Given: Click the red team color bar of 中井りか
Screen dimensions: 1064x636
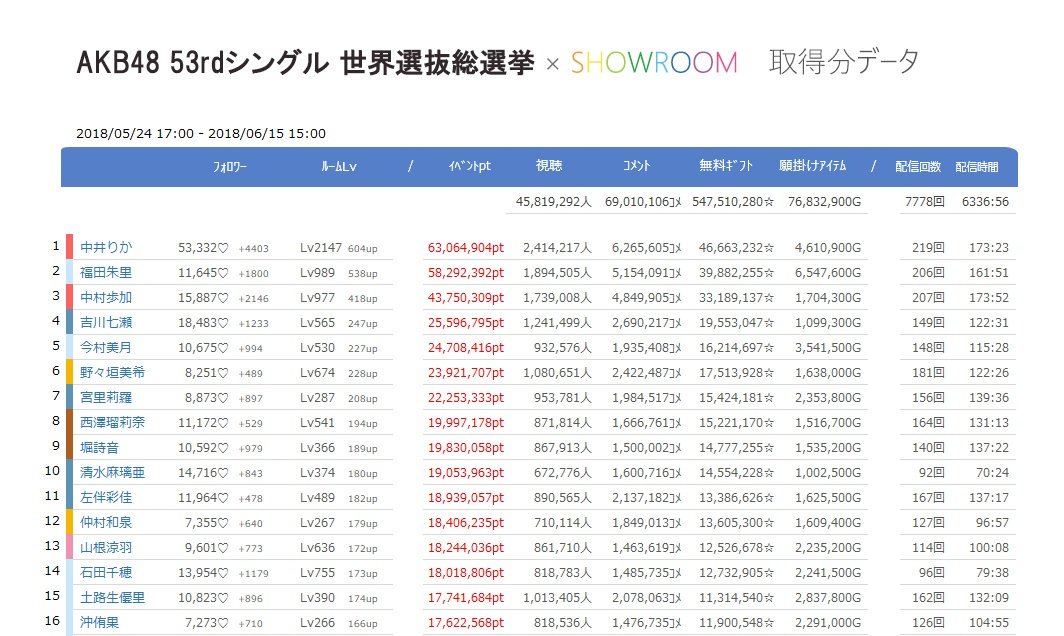Looking at the screenshot, I should click(69, 246).
